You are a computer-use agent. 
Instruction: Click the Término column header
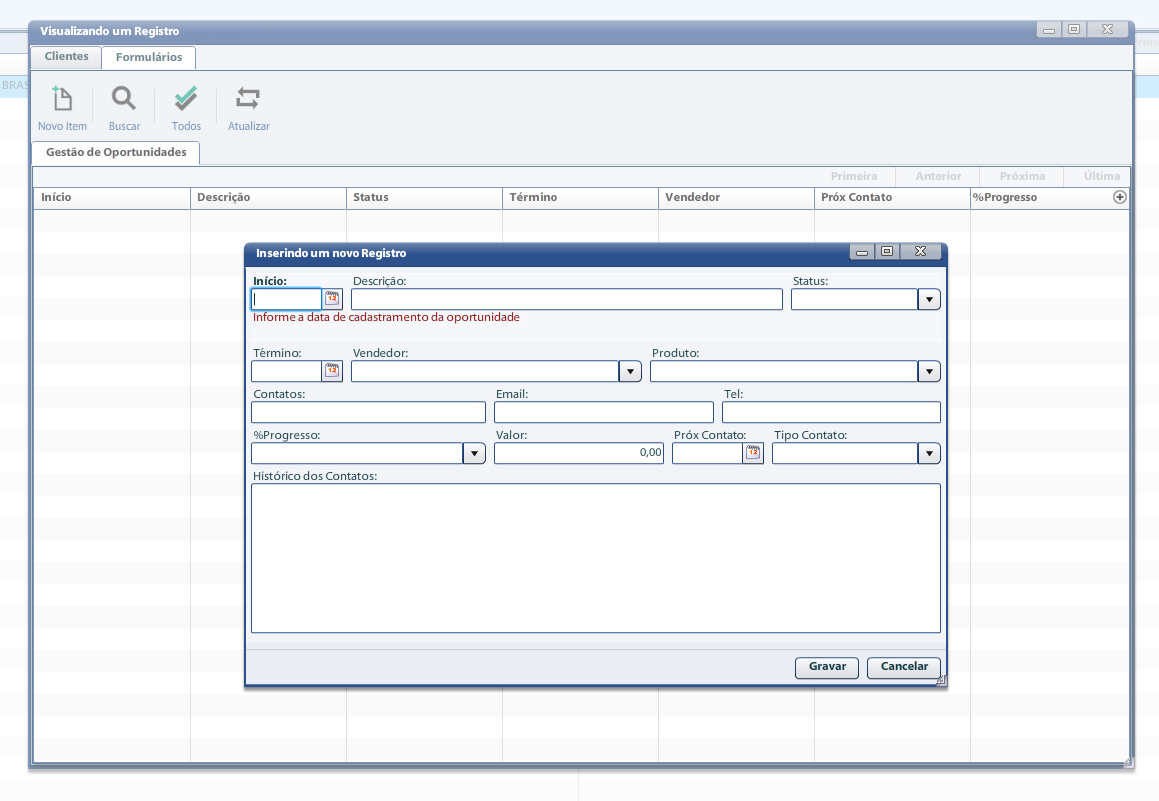coord(580,197)
